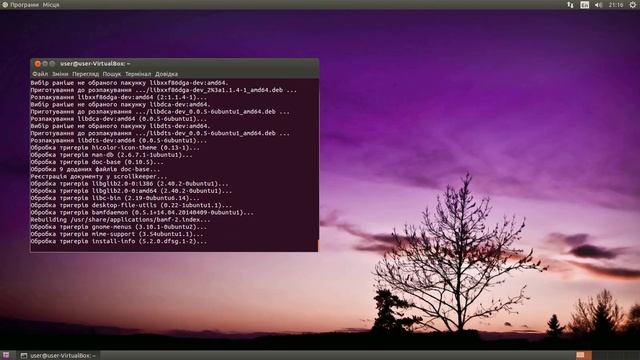Open the En keyboard layout indicator

click(584, 5)
